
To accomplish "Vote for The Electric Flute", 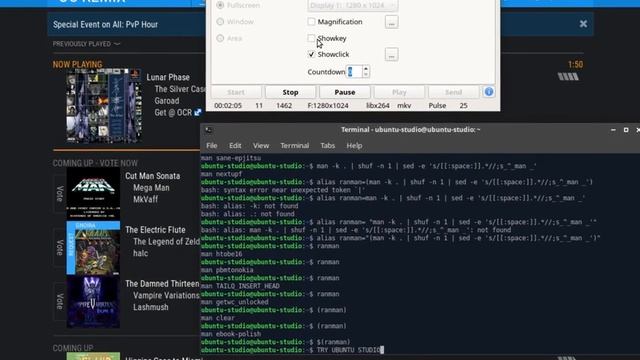I will tap(60, 248).
